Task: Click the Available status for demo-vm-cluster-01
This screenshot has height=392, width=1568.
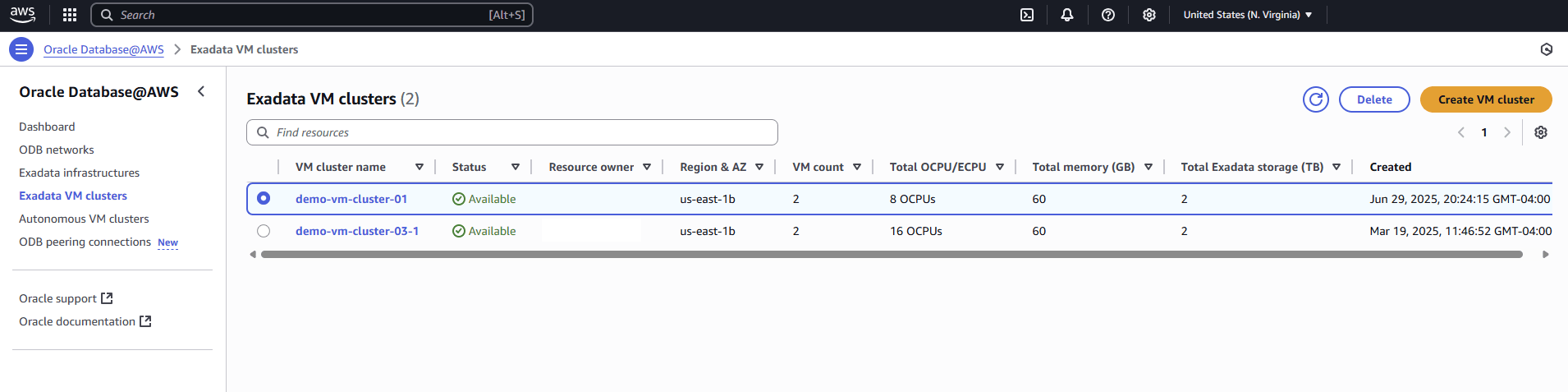Action: (484, 199)
